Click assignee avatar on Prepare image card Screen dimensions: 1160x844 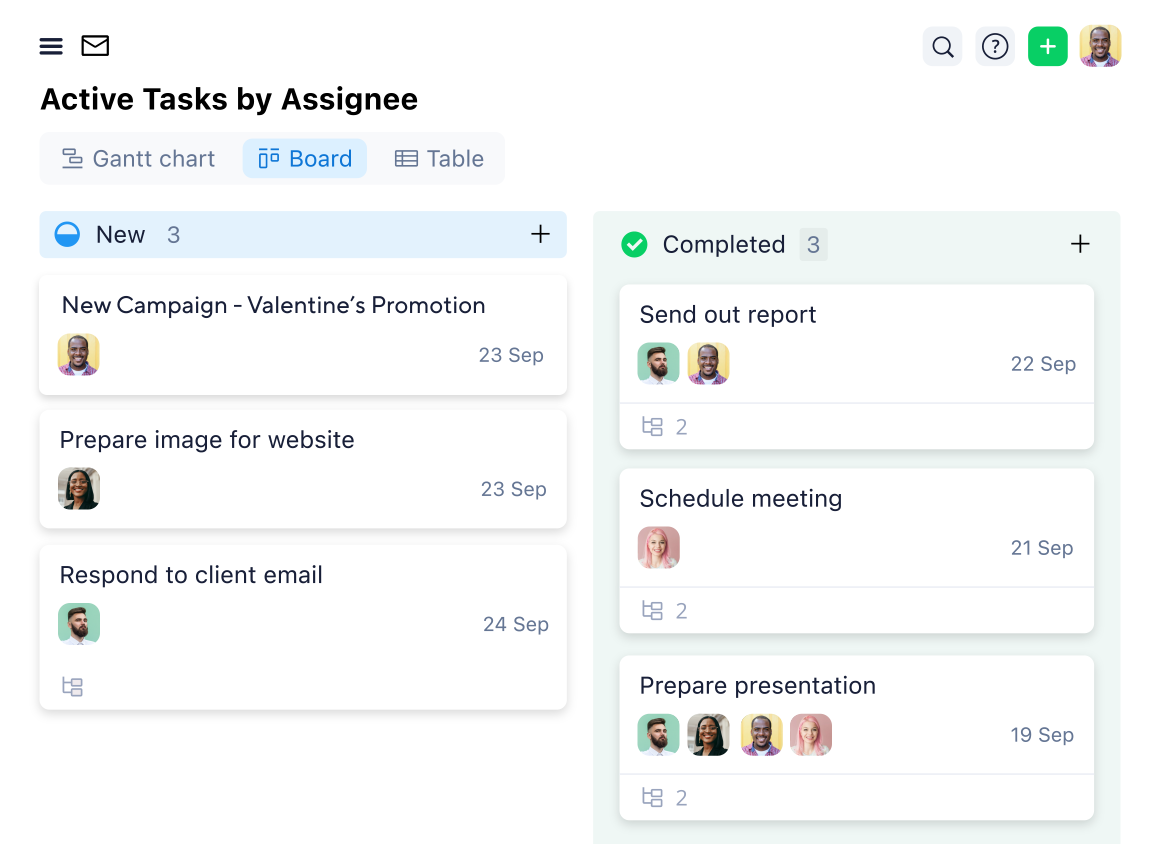78,489
